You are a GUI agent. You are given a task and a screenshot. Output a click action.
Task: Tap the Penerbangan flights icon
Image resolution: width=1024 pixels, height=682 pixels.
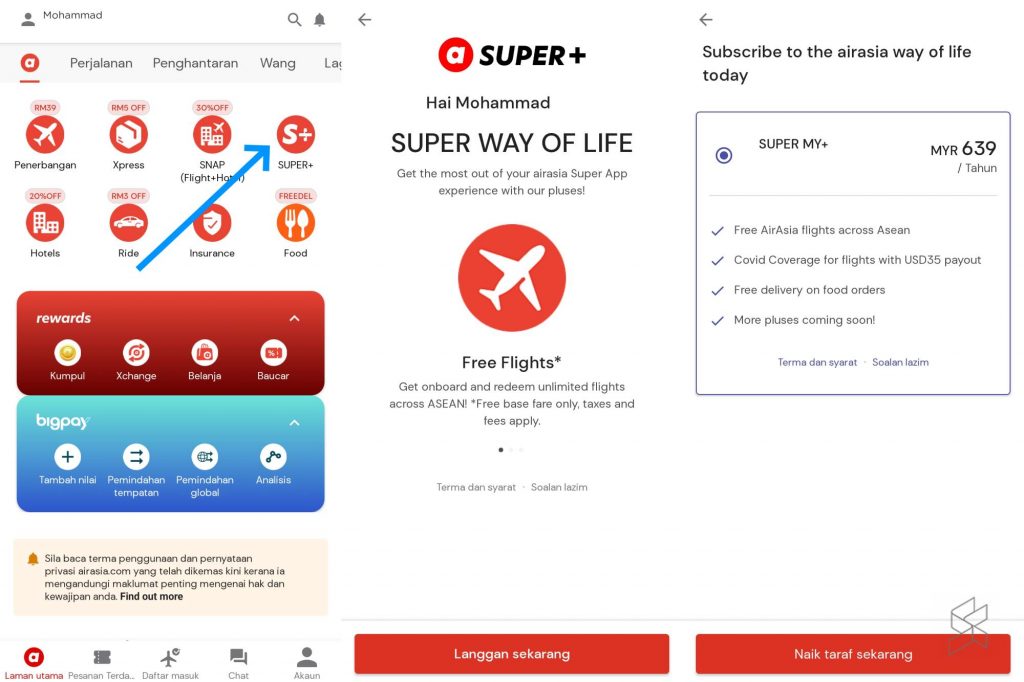[x=45, y=135]
